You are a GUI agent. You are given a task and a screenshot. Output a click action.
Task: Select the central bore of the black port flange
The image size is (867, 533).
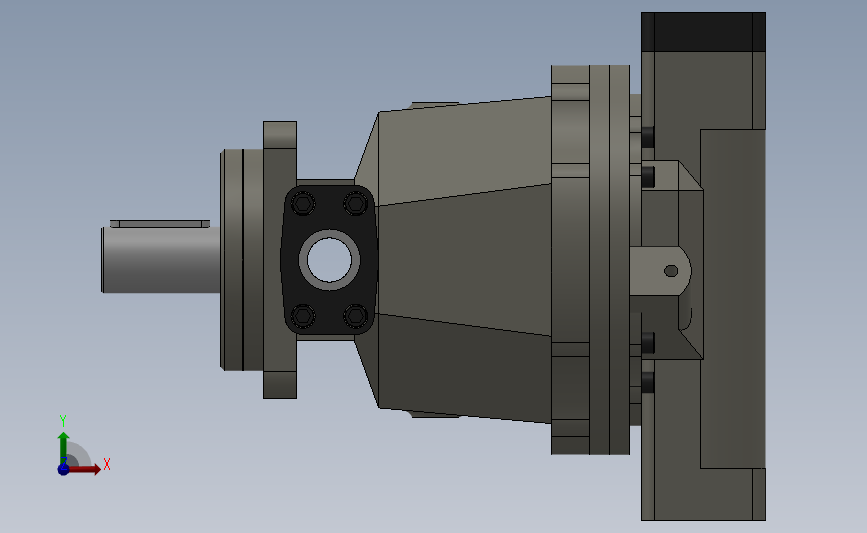coord(330,260)
